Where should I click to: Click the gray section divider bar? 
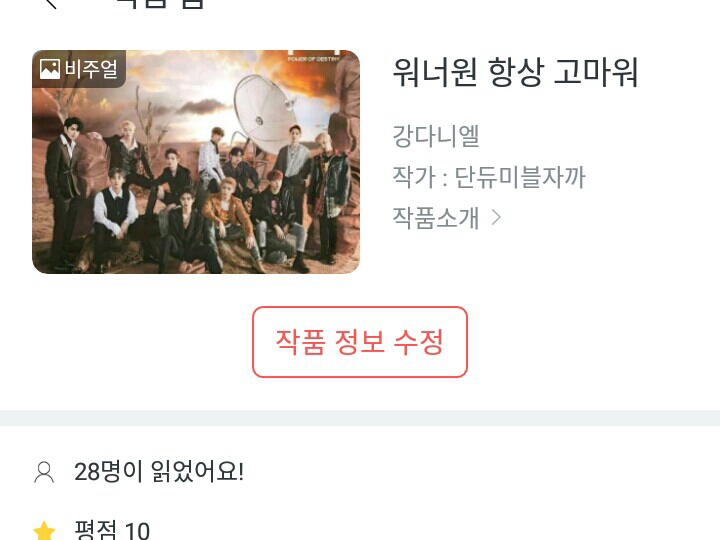pyautogui.click(x=360, y=418)
